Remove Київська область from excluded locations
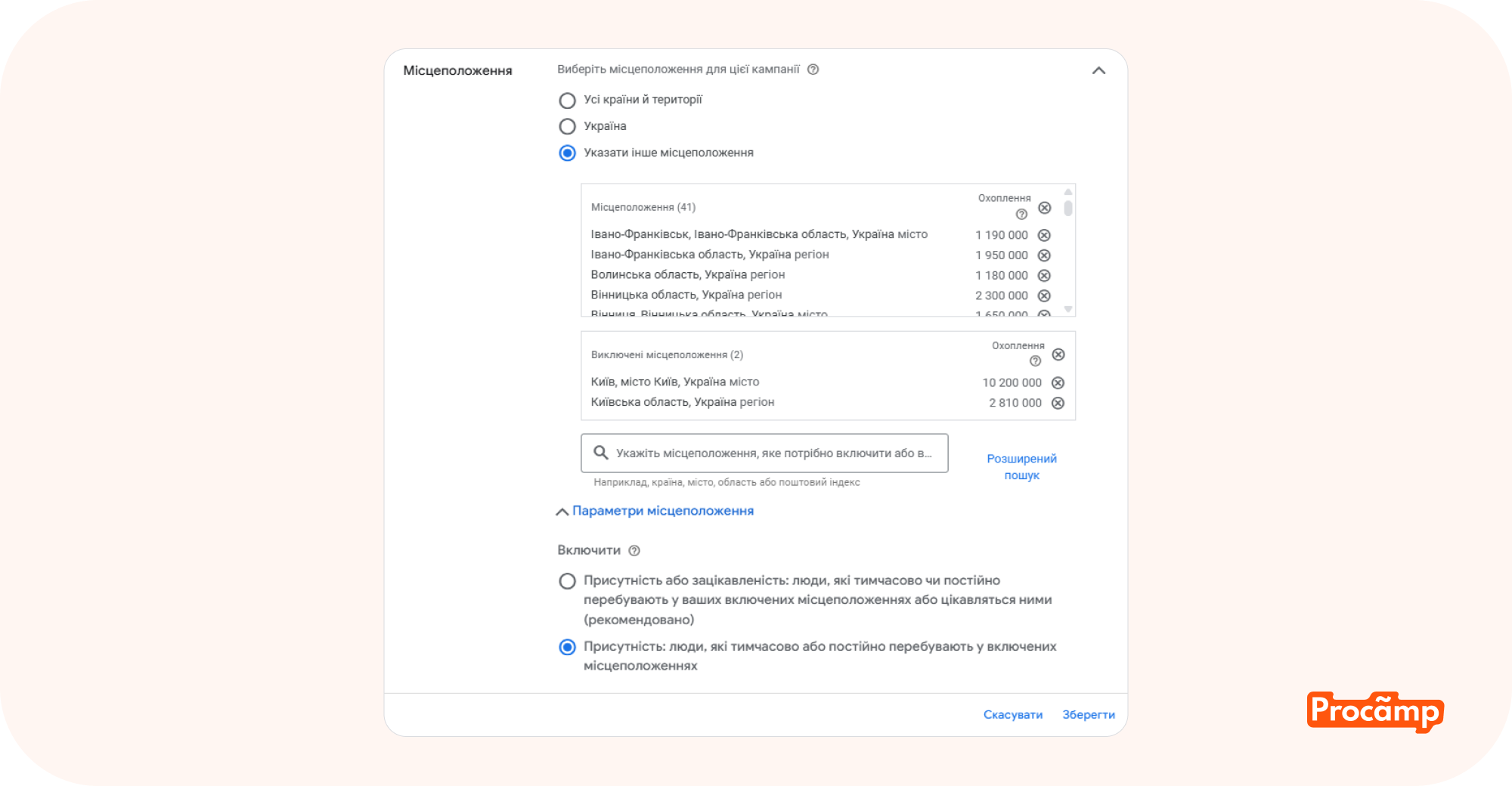1512x786 pixels. tap(1058, 403)
